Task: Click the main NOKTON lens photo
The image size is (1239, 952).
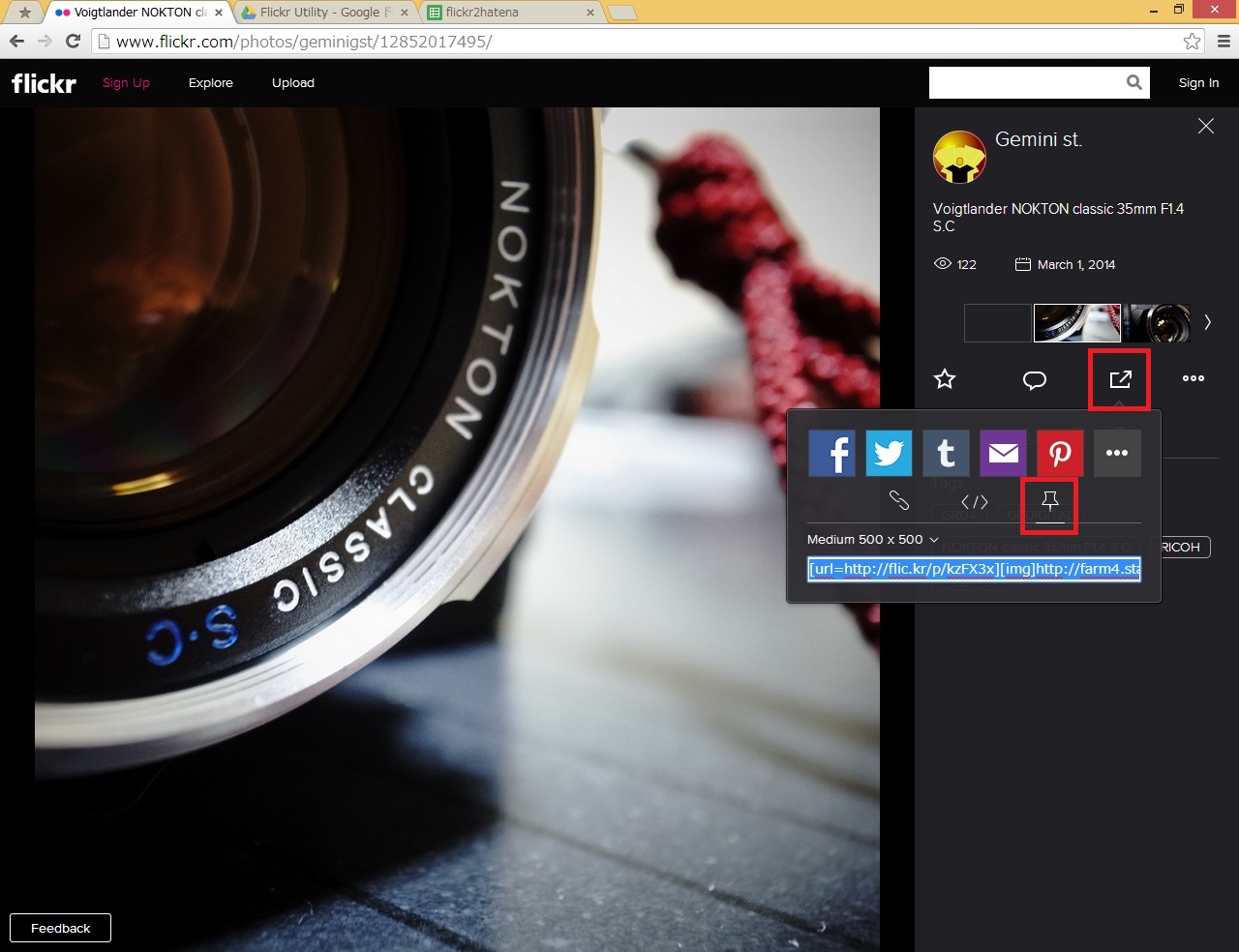Action: point(457,529)
